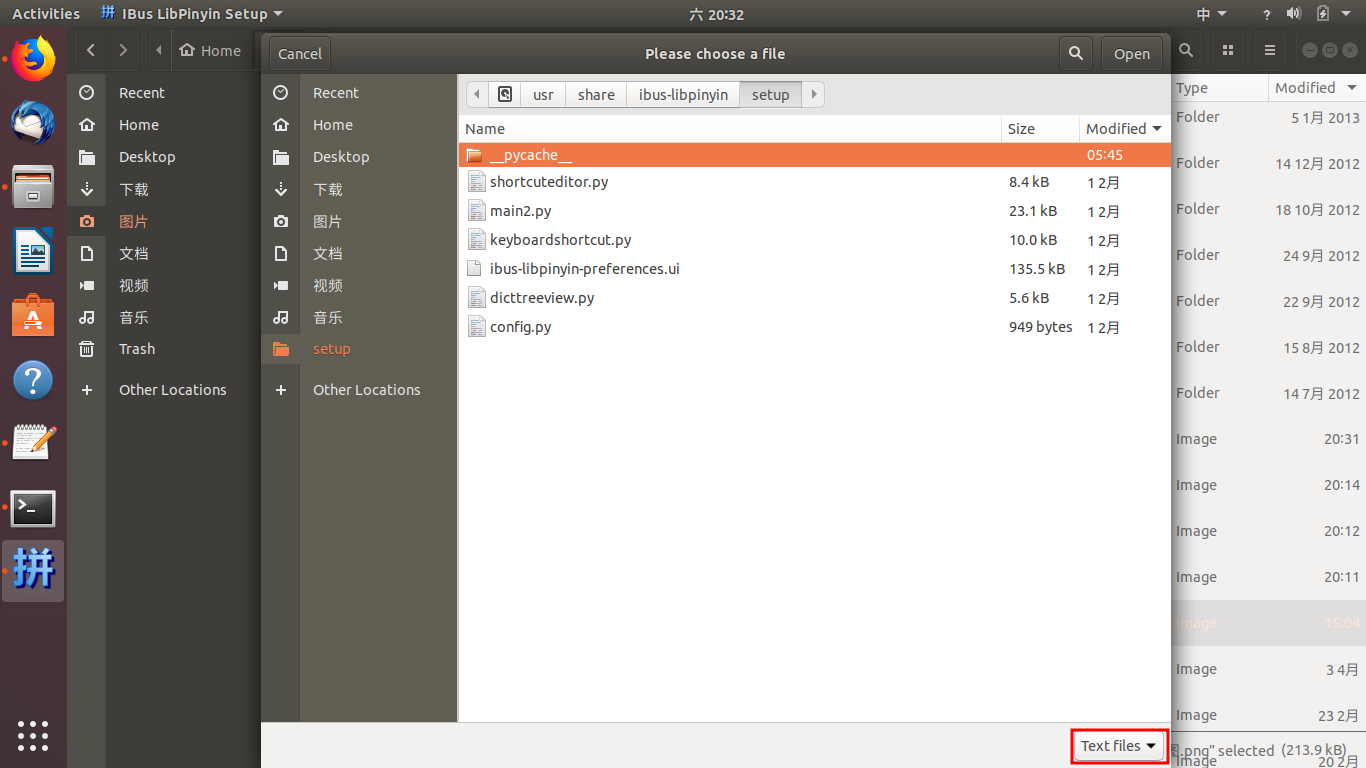Sort by the Name column header
This screenshot has height=768, width=1366.
coord(730,129)
